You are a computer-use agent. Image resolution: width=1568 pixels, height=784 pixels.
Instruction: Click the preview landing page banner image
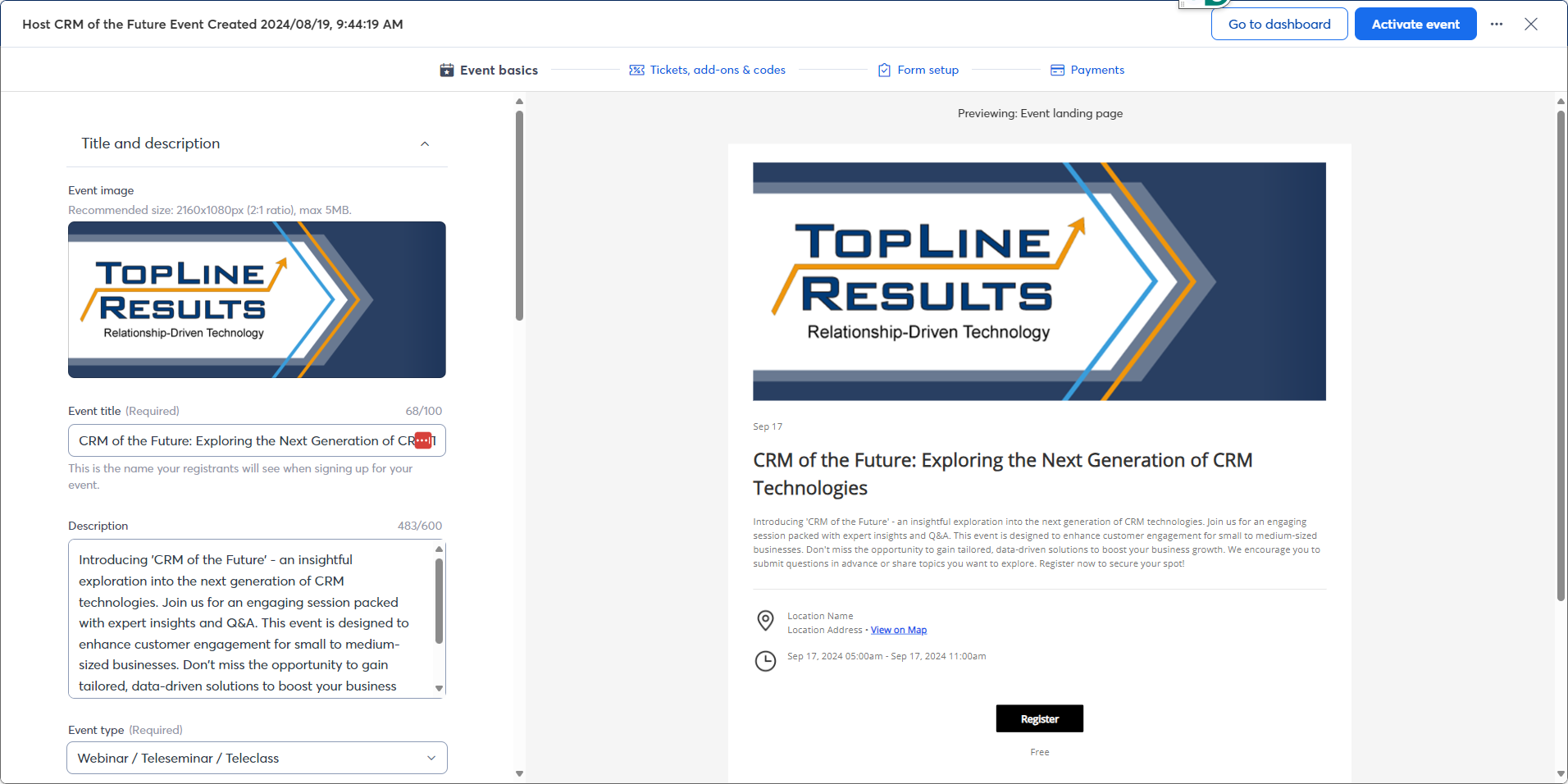(x=1039, y=281)
